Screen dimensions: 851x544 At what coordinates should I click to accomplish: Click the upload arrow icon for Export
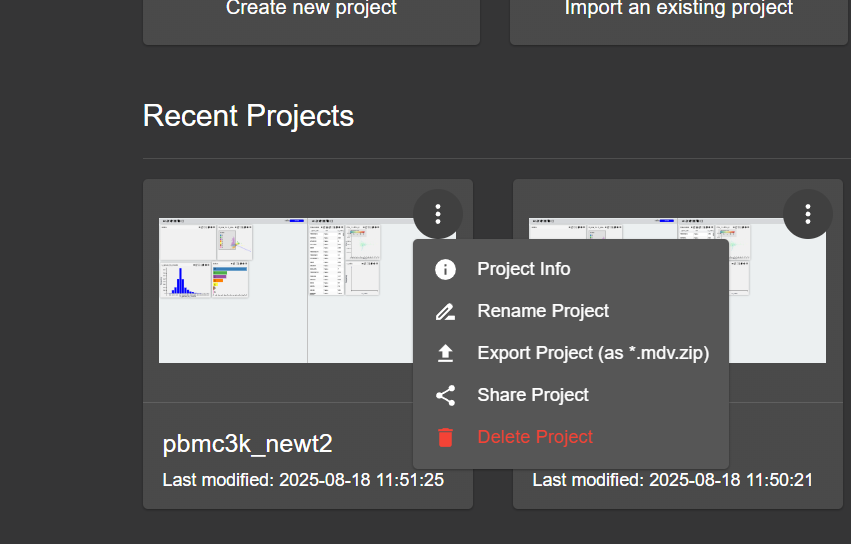[x=446, y=353]
